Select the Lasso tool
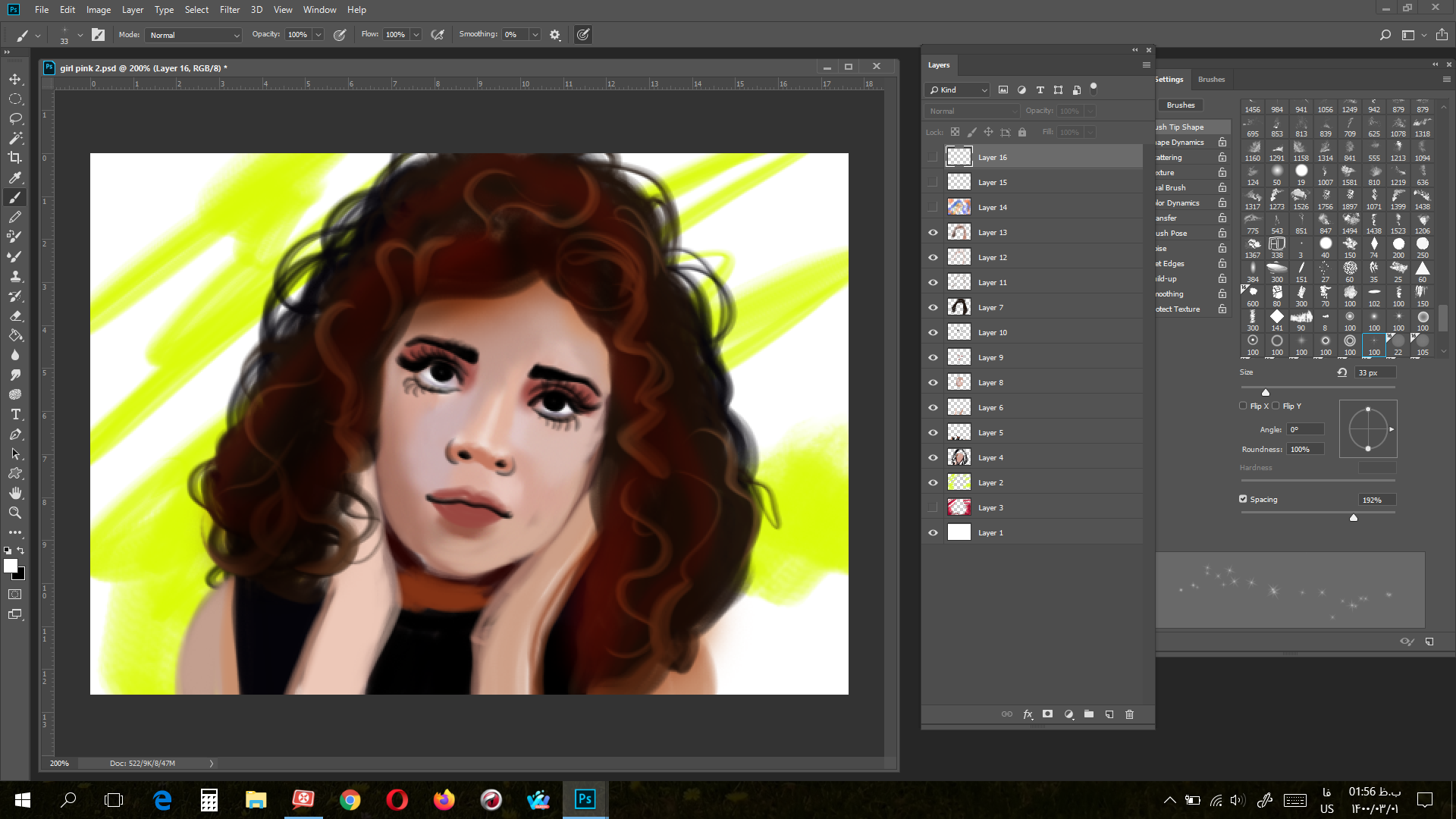The width and height of the screenshot is (1456, 819). tap(15, 119)
